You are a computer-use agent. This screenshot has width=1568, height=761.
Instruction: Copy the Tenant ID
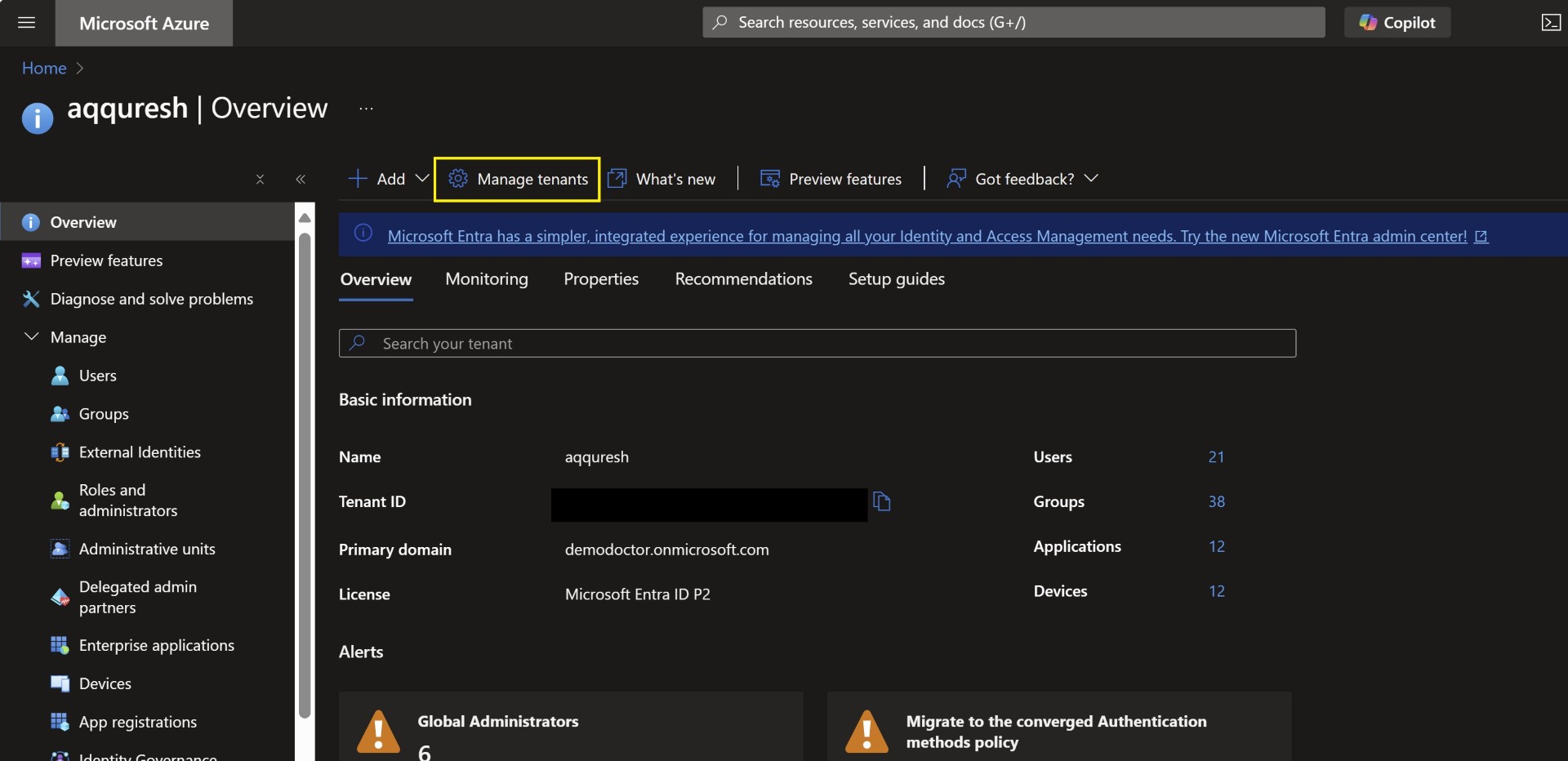[x=881, y=501]
